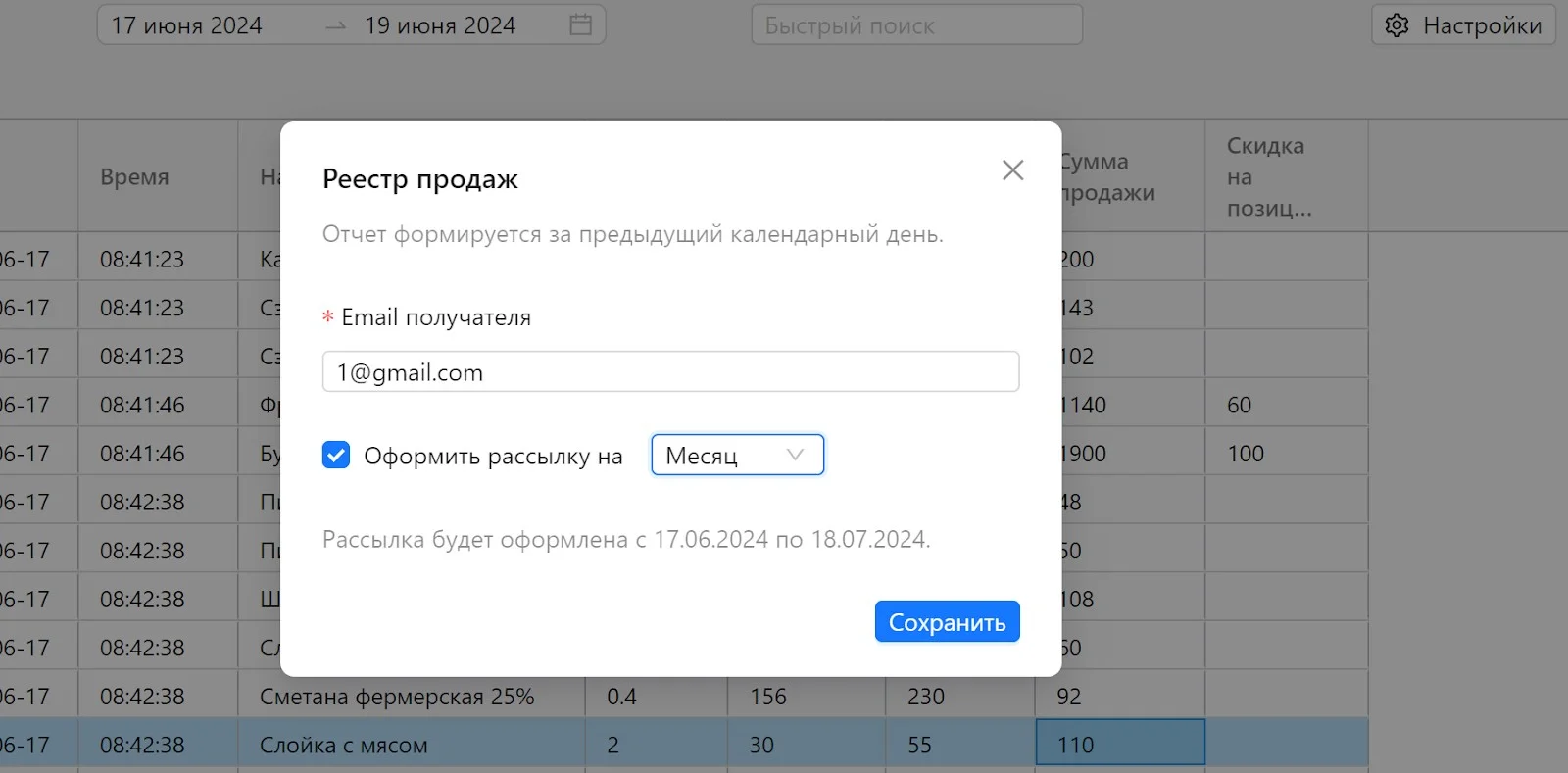Select the Слойка с мясом cell
Viewport: 1568px width, 773px height.
[x=412, y=745]
